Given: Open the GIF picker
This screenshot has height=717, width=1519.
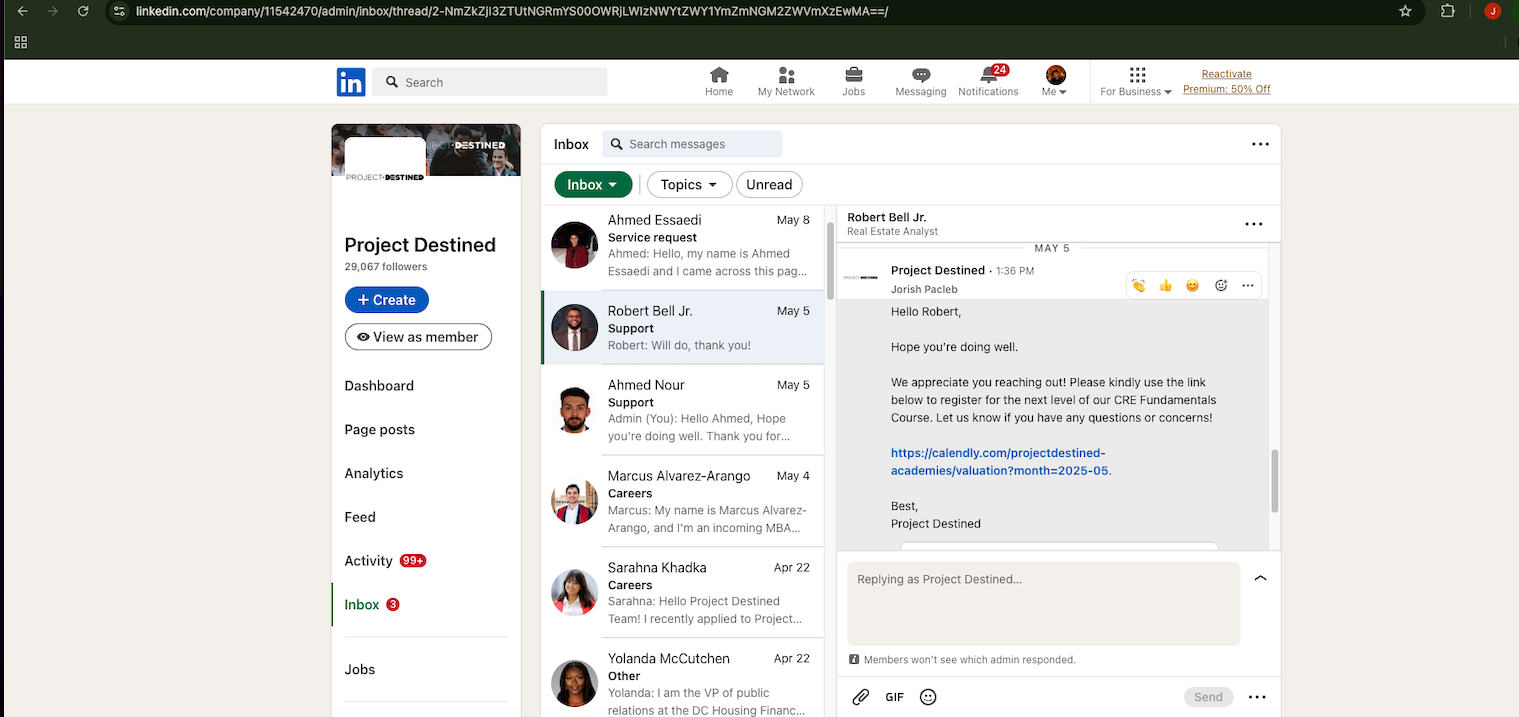Looking at the screenshot, I should (x=894, y=697).
